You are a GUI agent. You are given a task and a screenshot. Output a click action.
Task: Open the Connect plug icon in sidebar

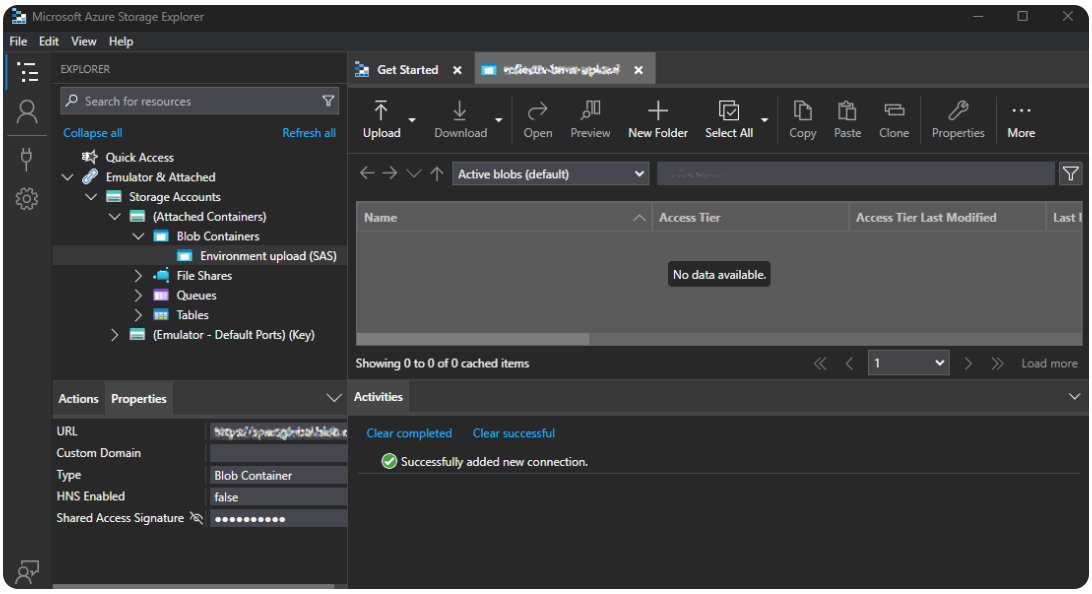[x=27, y=158]
